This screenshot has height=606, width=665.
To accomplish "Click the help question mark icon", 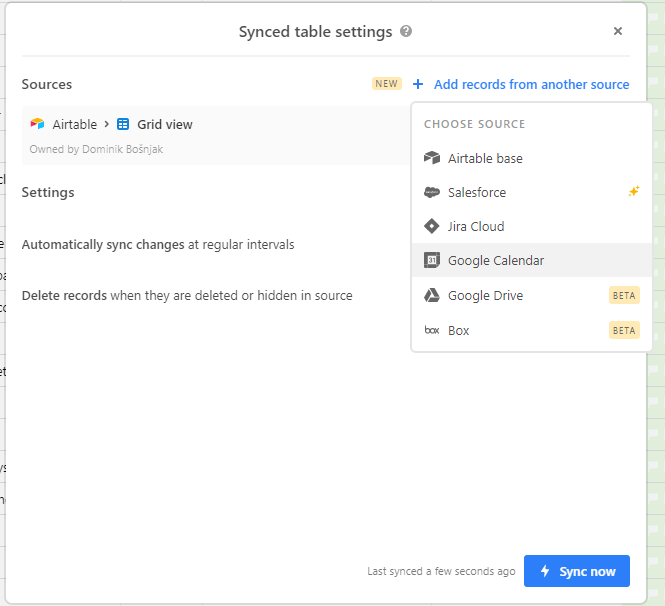I will coord(406,31).
